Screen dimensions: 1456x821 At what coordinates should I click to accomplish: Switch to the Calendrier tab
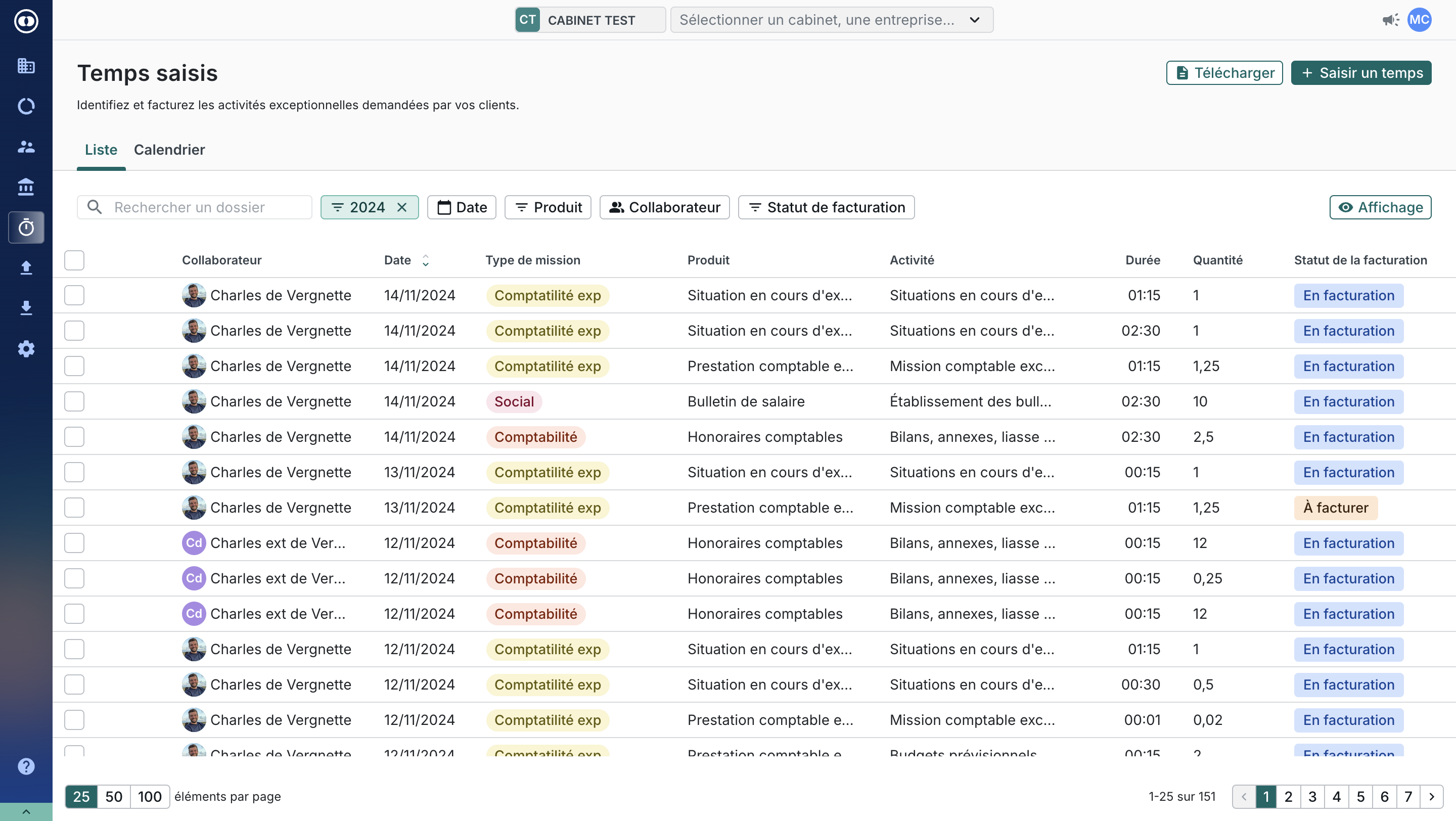coord(169,150)
